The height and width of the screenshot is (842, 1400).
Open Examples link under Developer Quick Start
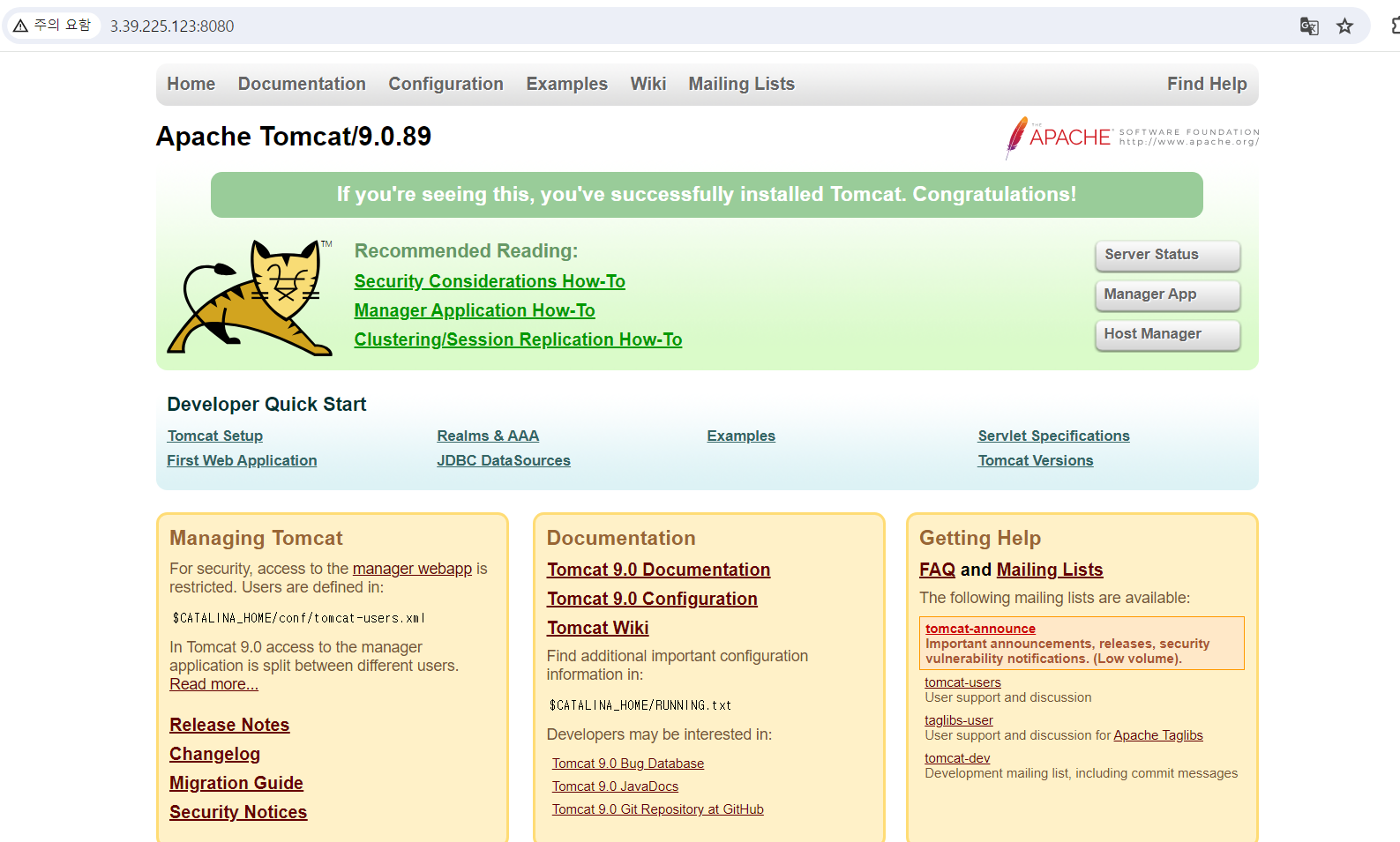coord(741,436)
